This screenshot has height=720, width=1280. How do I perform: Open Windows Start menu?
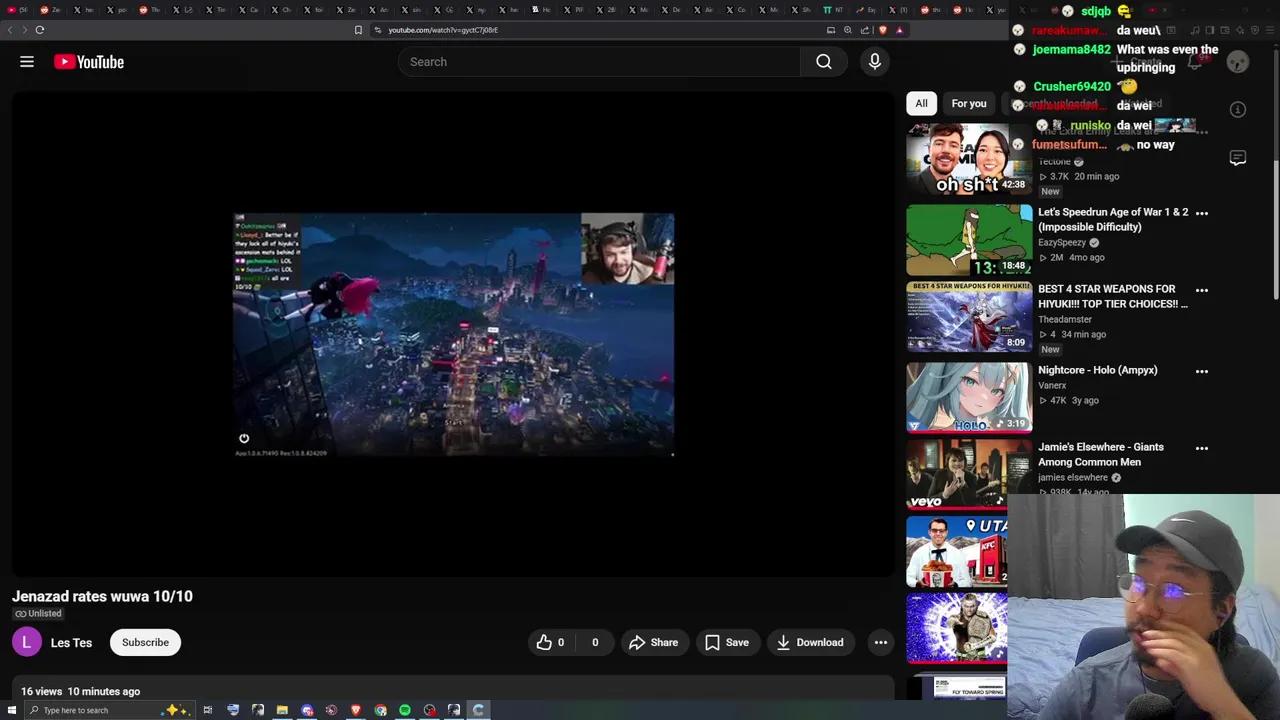click(12, 710)
